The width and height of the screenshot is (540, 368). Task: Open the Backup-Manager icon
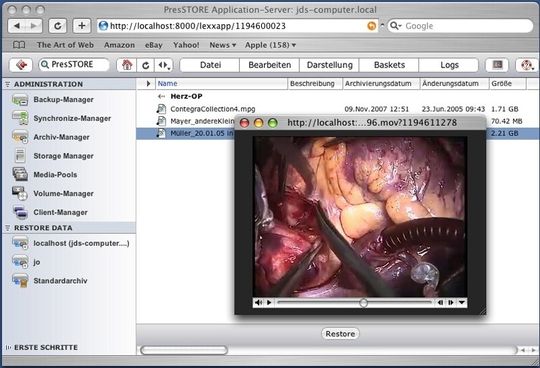tap(20, 100)
